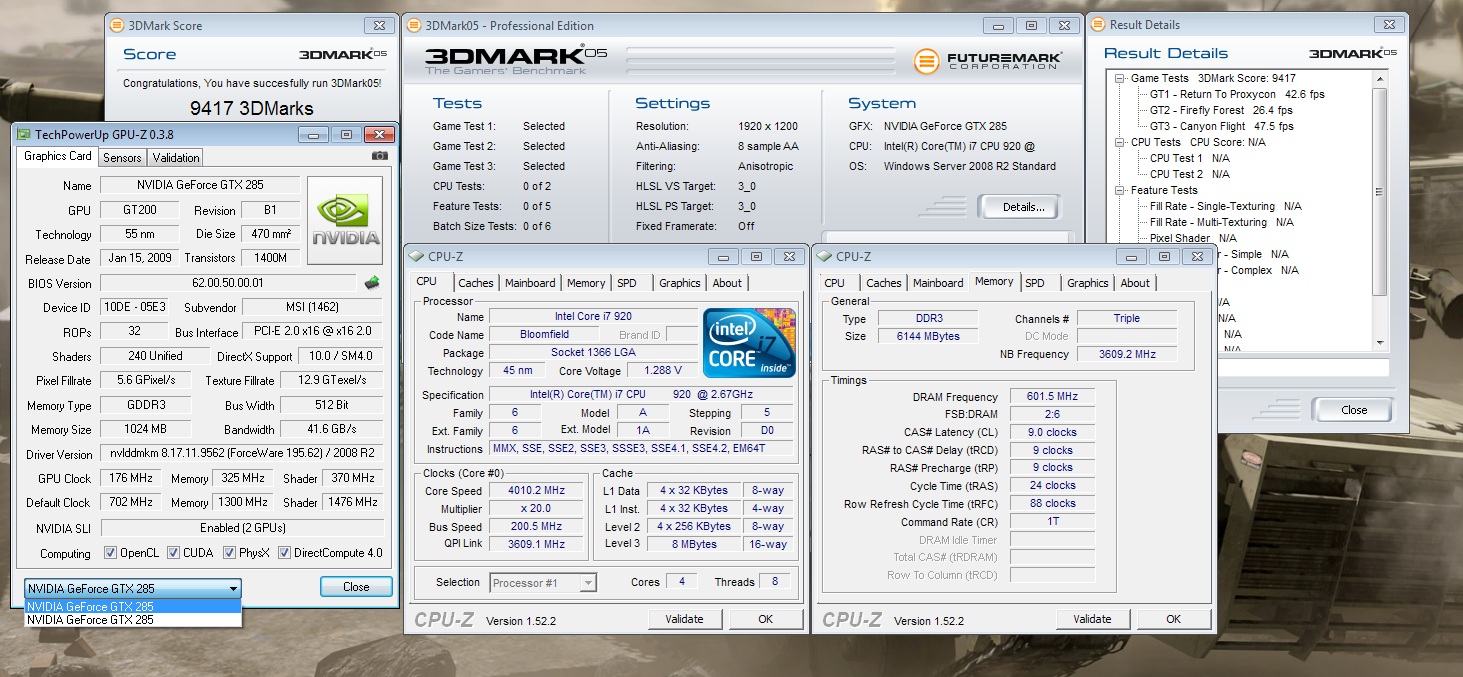Toggle the PhysX checkbox
This screenshot has width=1463, height=677.
(x=230, y=553)
